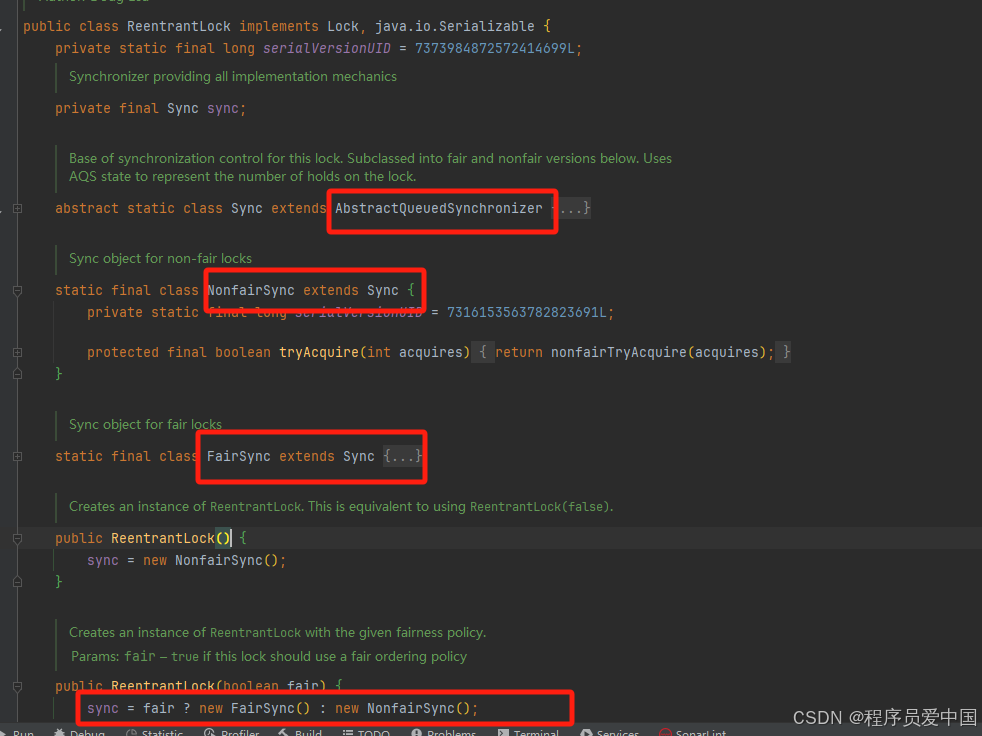This screenshot has width=982, height=736.
Task: Click FairSync in the class declaration line
Action: [x=239, y=456]
